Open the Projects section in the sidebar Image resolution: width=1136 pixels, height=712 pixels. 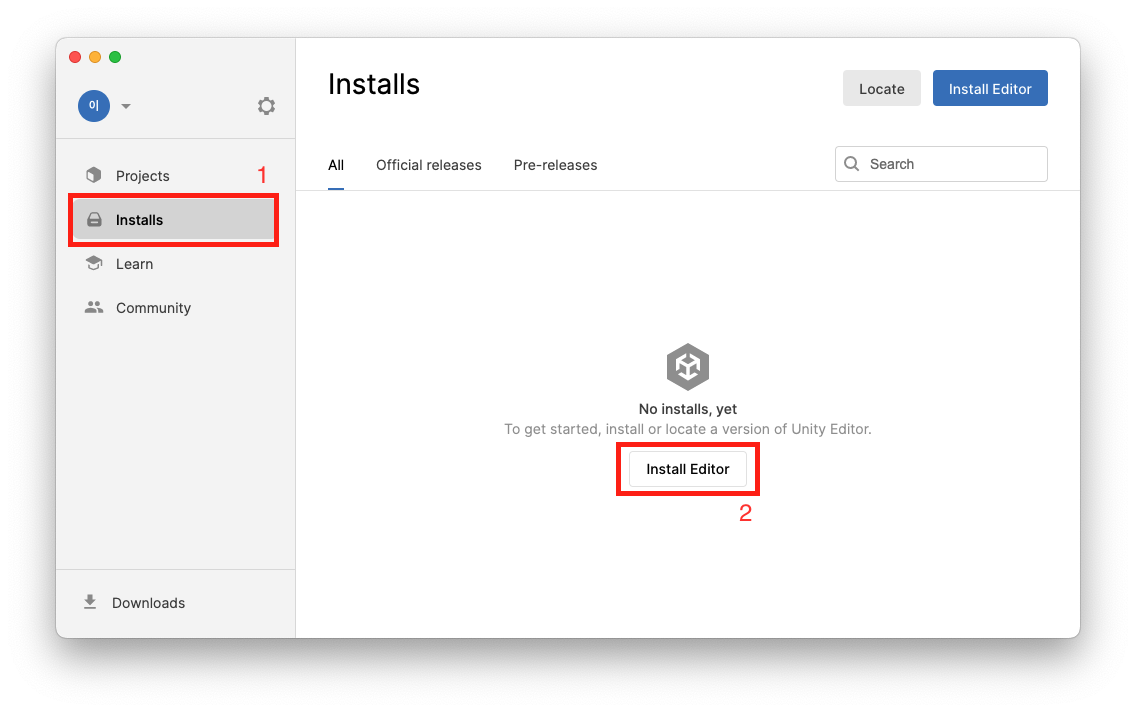point(174,176)
